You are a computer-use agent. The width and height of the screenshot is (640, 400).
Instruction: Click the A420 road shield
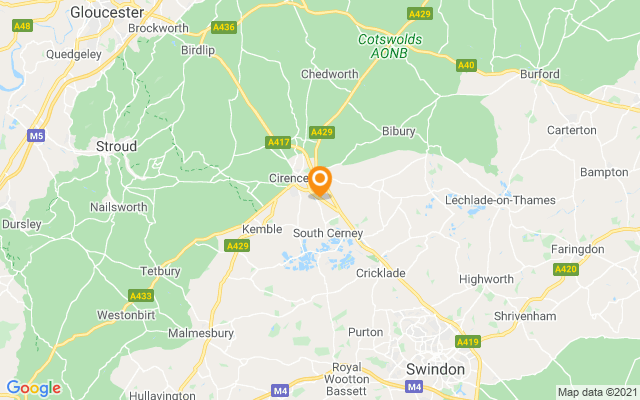(566, 269)
